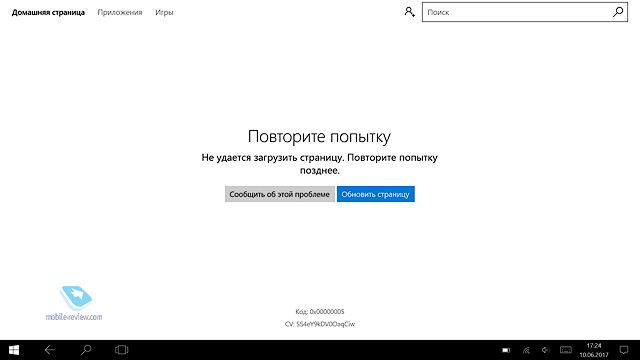Open the Windows Start menu
The height and width of the screenshot is (360, 640).
(14, 350)
